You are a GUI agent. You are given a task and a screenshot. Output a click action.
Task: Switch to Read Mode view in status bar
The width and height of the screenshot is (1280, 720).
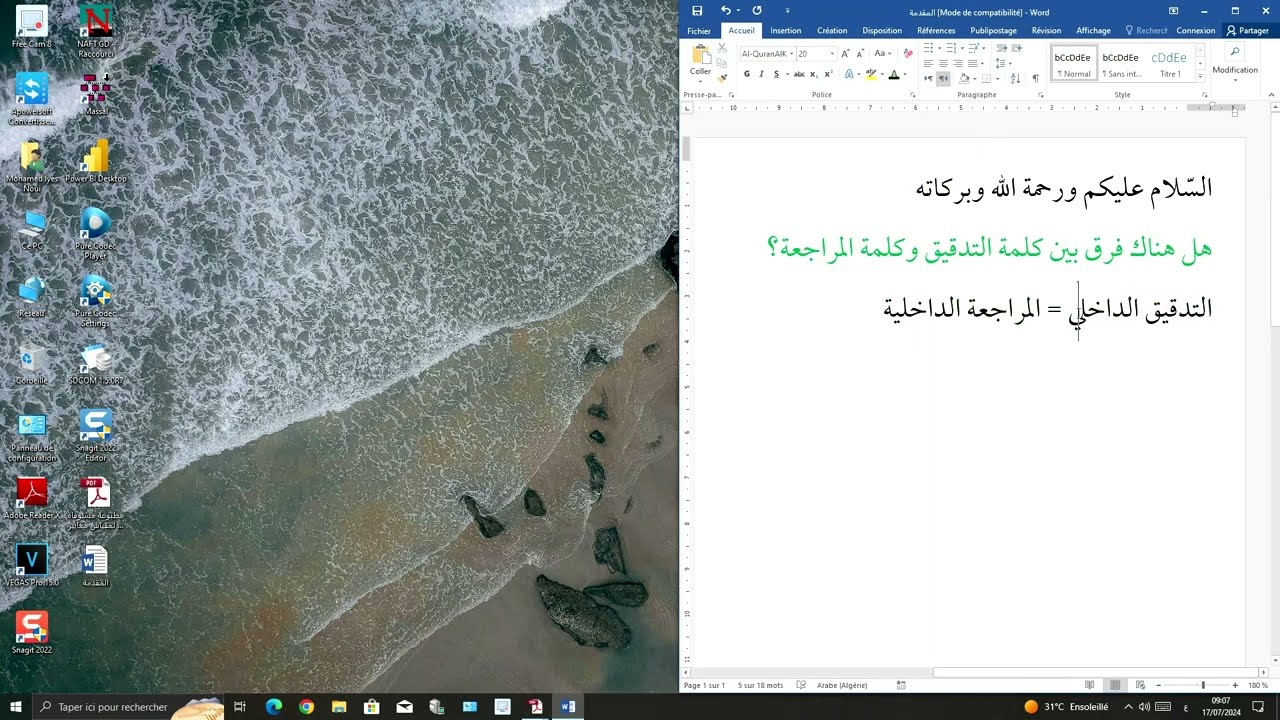pyautogui.click(x=1089, y=685)
